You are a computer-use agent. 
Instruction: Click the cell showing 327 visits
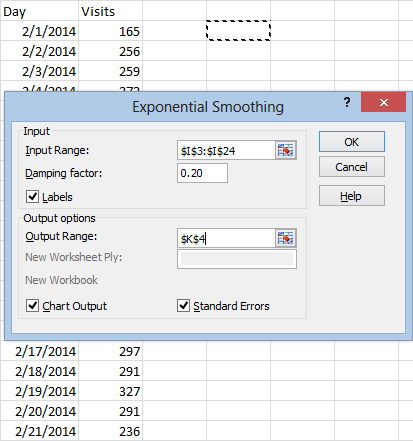(111, 391)
